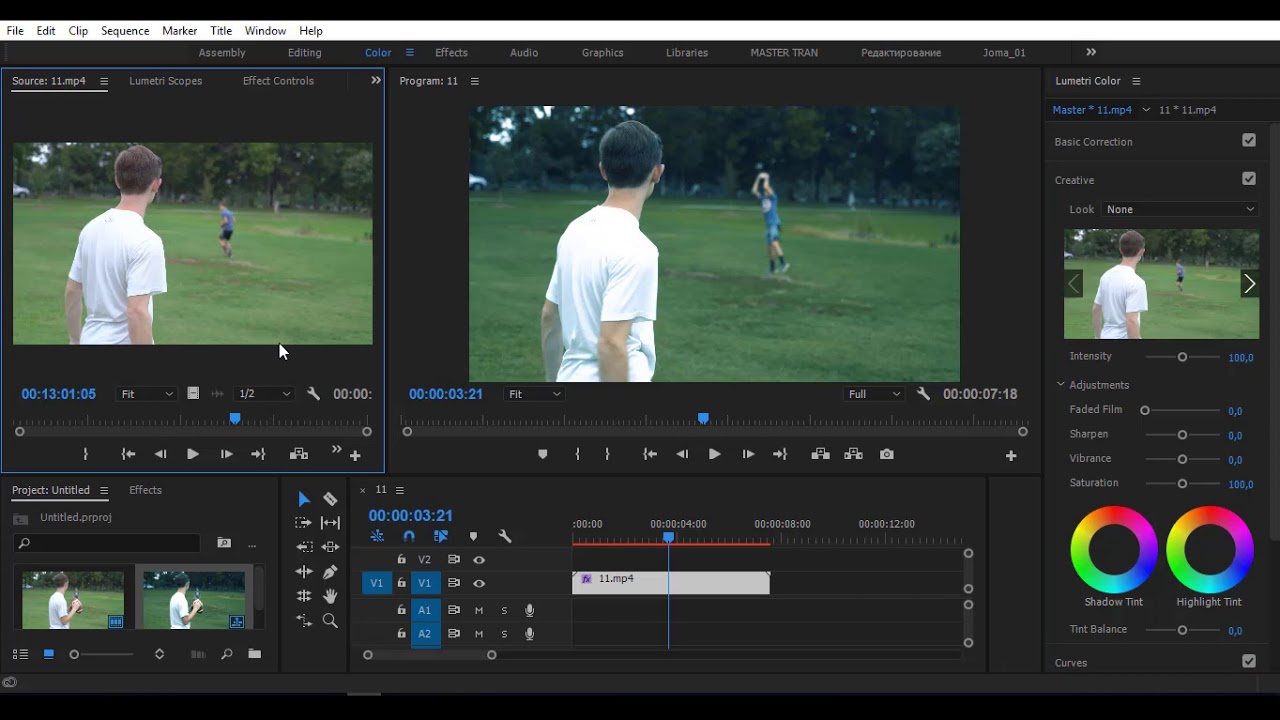
Task: Open Source monitor settings wrench
Action: pos(313,394)
